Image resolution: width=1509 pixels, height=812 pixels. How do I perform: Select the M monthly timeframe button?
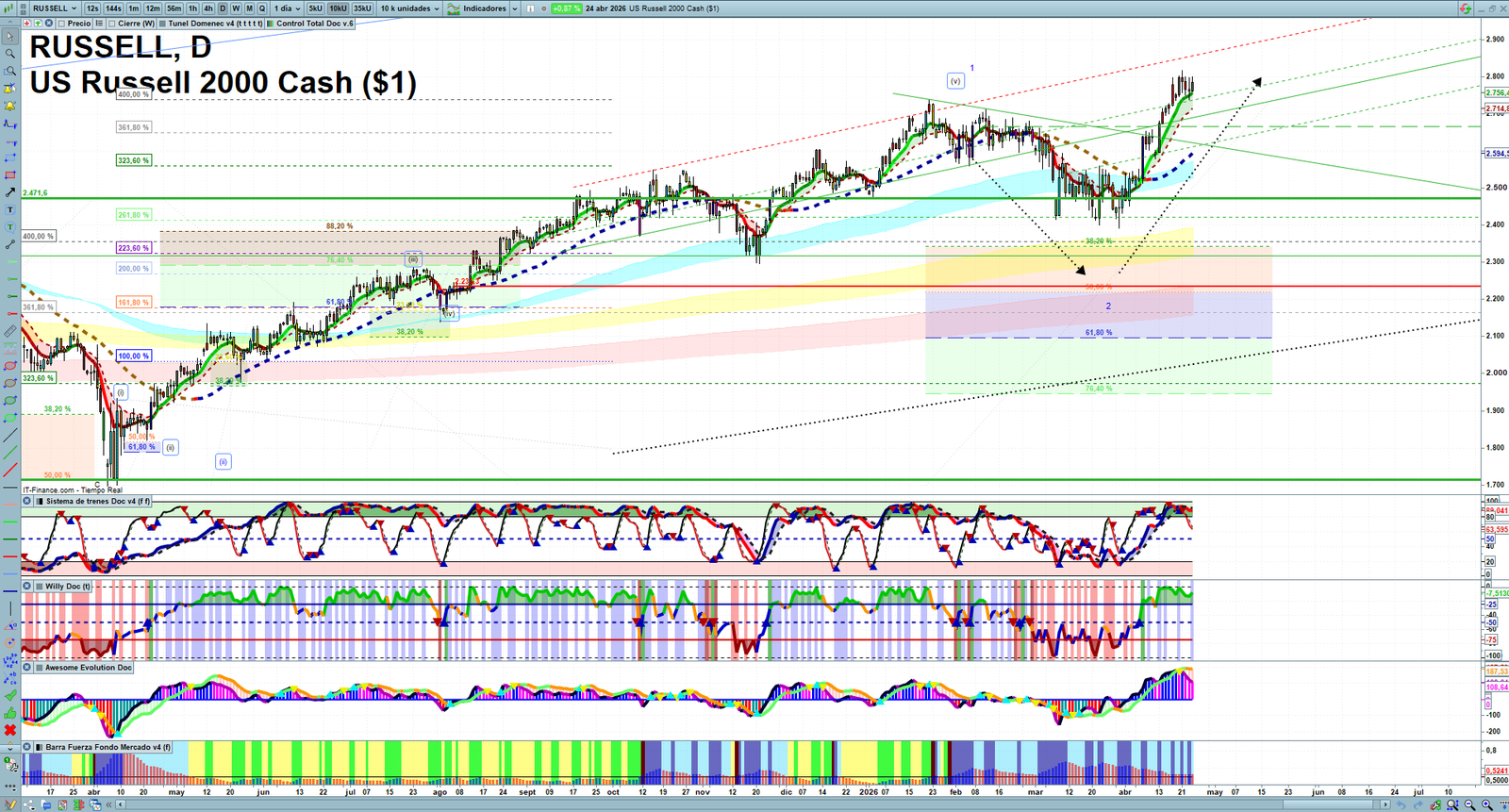click(x=249, y=8)
